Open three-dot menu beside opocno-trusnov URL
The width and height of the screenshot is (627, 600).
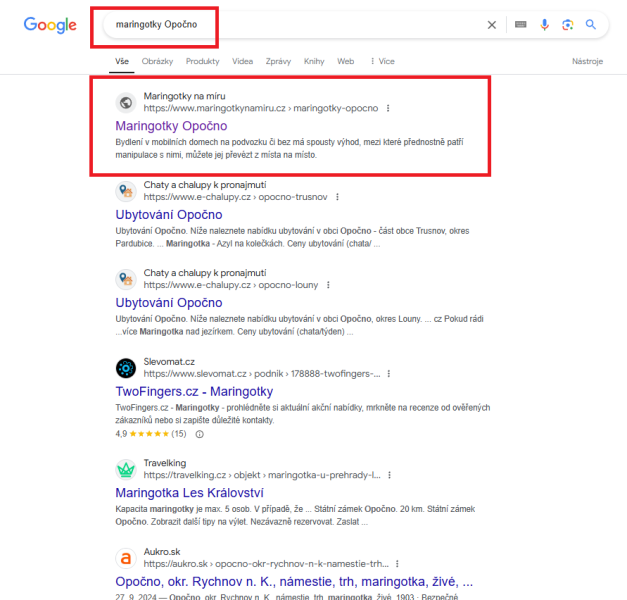(337, 197)
